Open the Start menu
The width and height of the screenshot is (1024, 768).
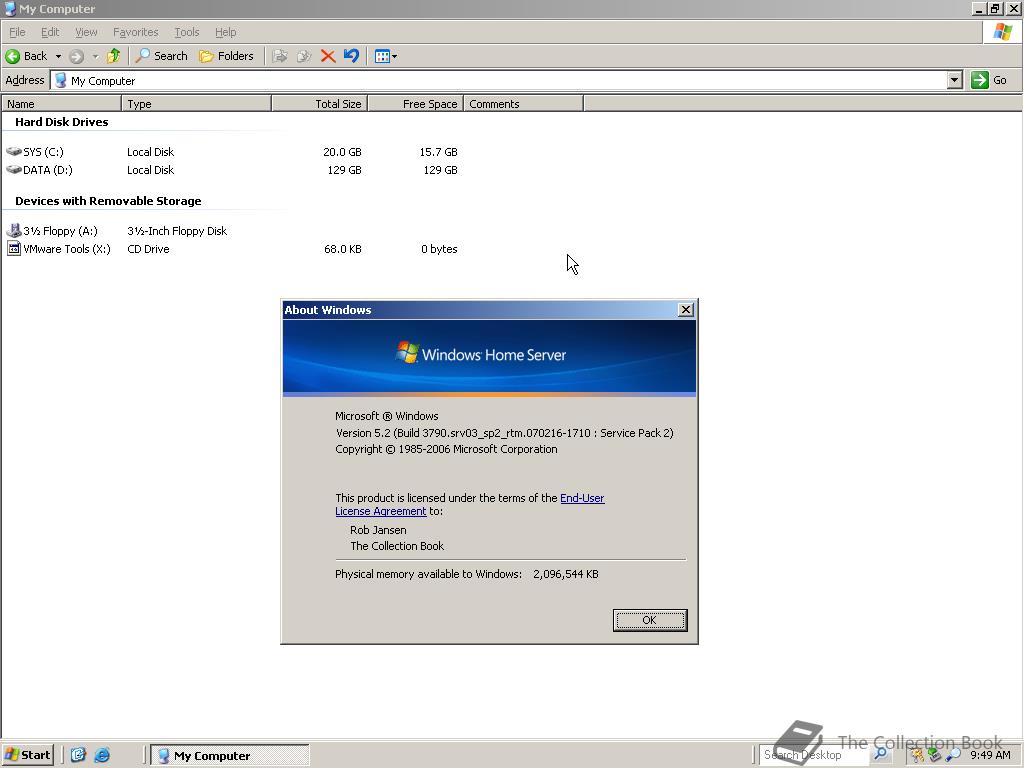pos(27,755)
